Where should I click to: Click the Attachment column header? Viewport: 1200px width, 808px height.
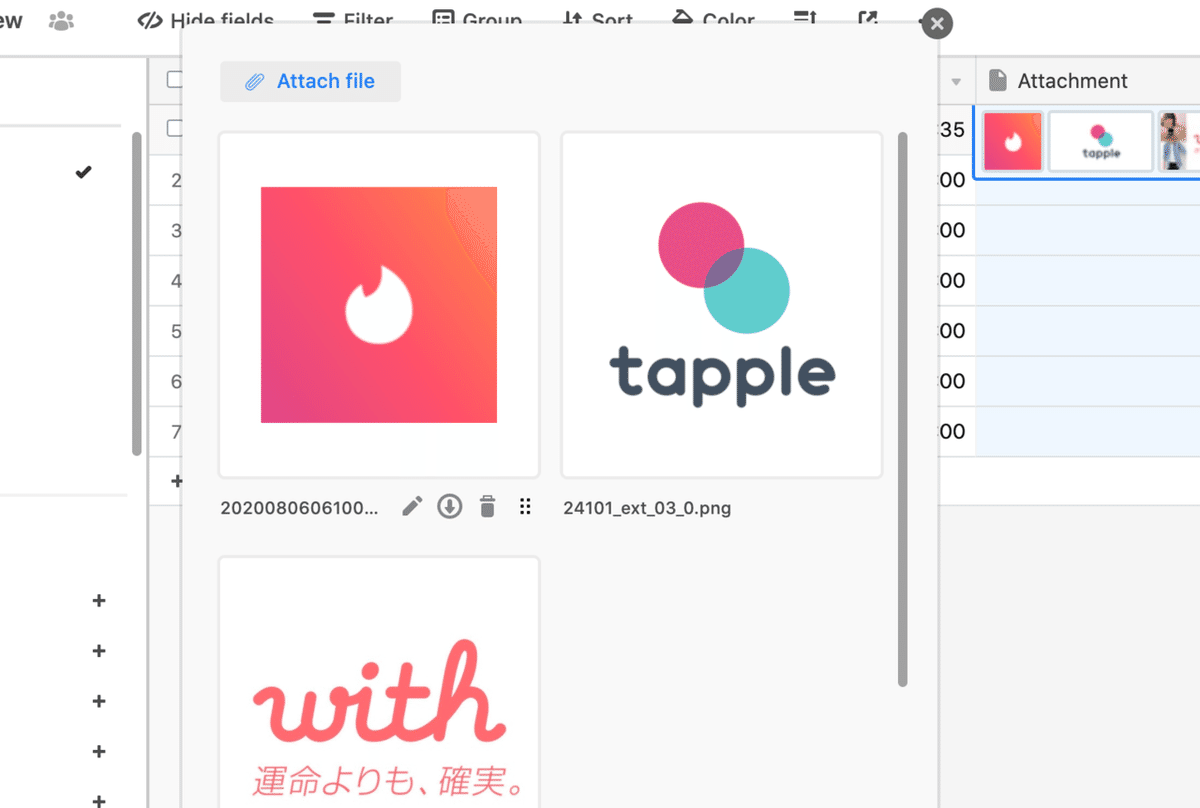coord(1088,81)
